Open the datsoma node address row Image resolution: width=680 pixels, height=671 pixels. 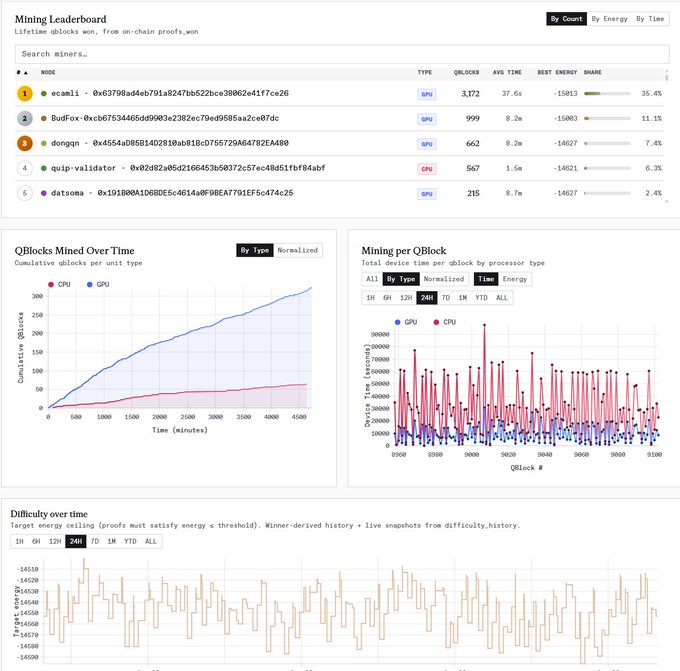click(172, 193)
